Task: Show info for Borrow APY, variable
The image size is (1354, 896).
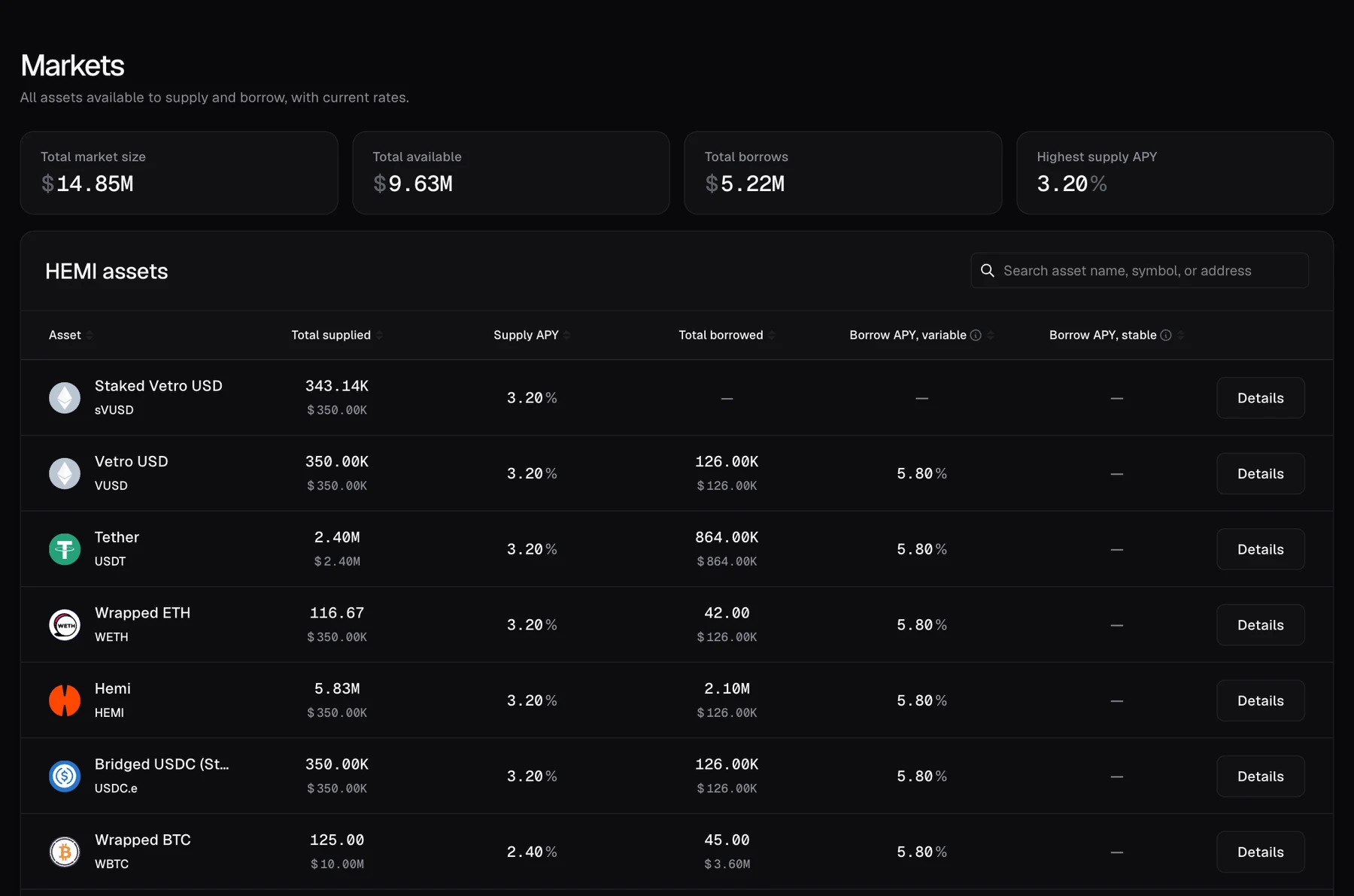Action: (976, 336)
